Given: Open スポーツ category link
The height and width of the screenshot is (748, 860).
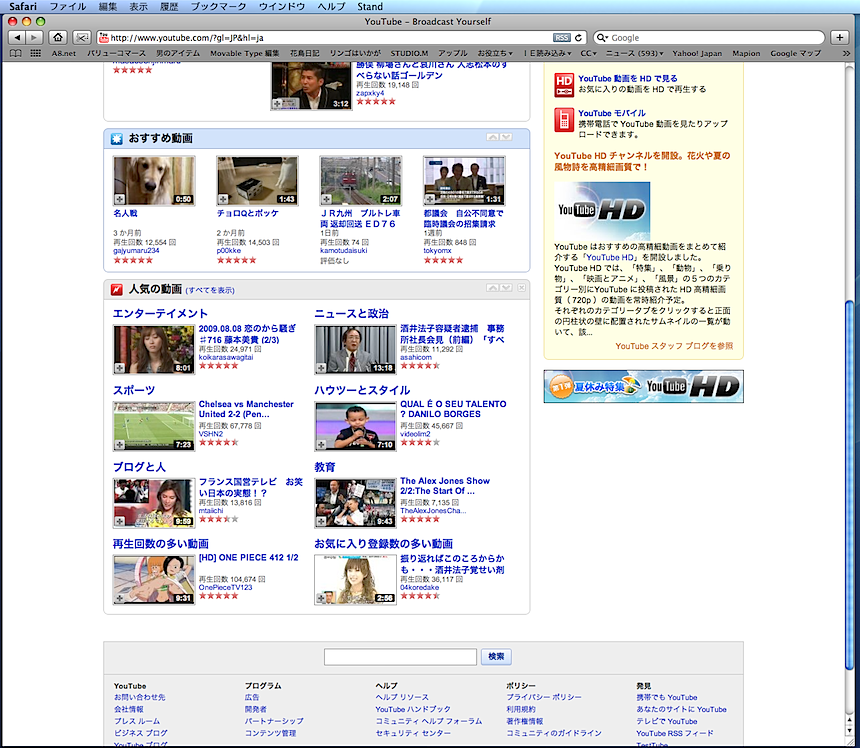Looking at the screenshot, I should pos(134,390).
